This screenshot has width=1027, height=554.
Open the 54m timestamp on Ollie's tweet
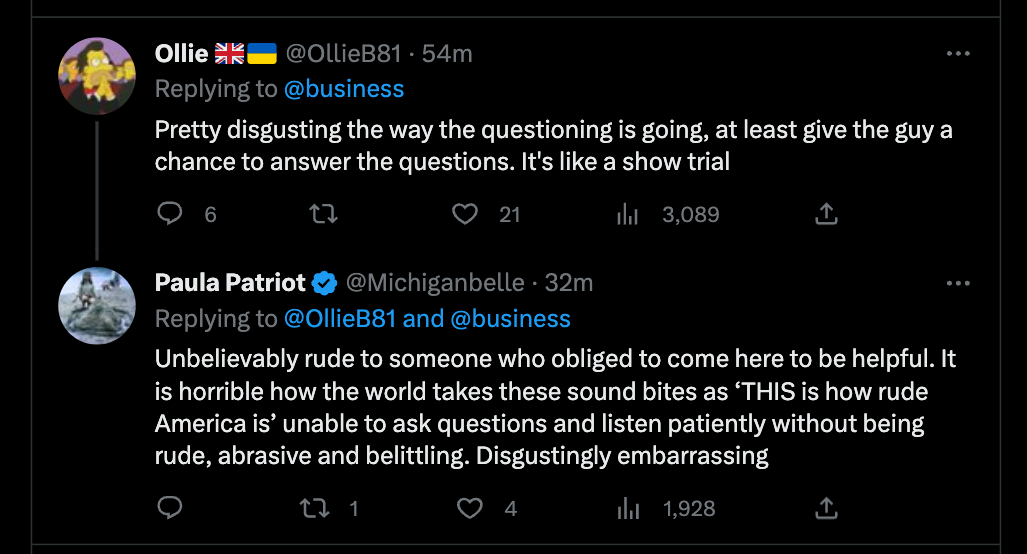coord(447,54)
